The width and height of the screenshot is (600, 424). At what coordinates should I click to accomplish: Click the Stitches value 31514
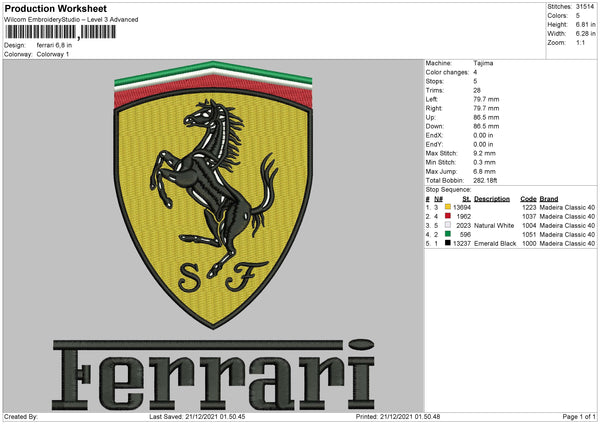tap(585, 7)
